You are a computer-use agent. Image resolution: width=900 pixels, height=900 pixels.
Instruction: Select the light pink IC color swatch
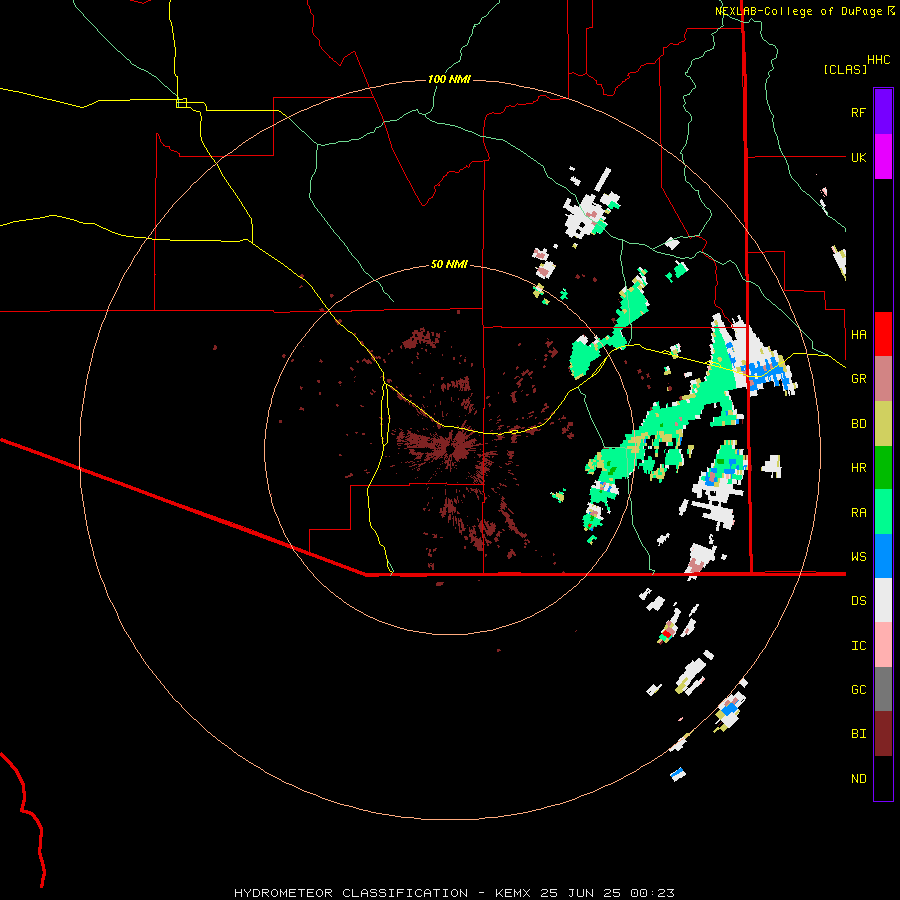(883, 645)
